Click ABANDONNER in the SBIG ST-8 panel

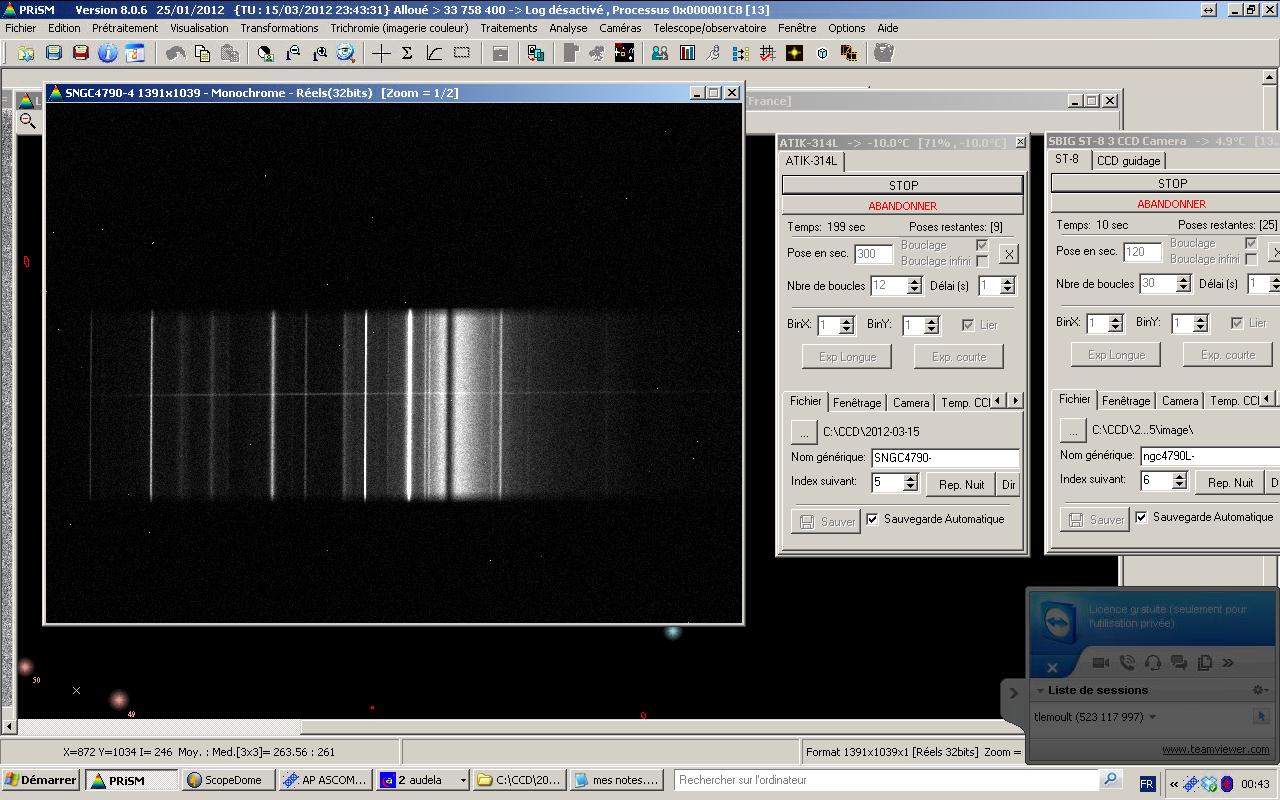point(1171,204)
